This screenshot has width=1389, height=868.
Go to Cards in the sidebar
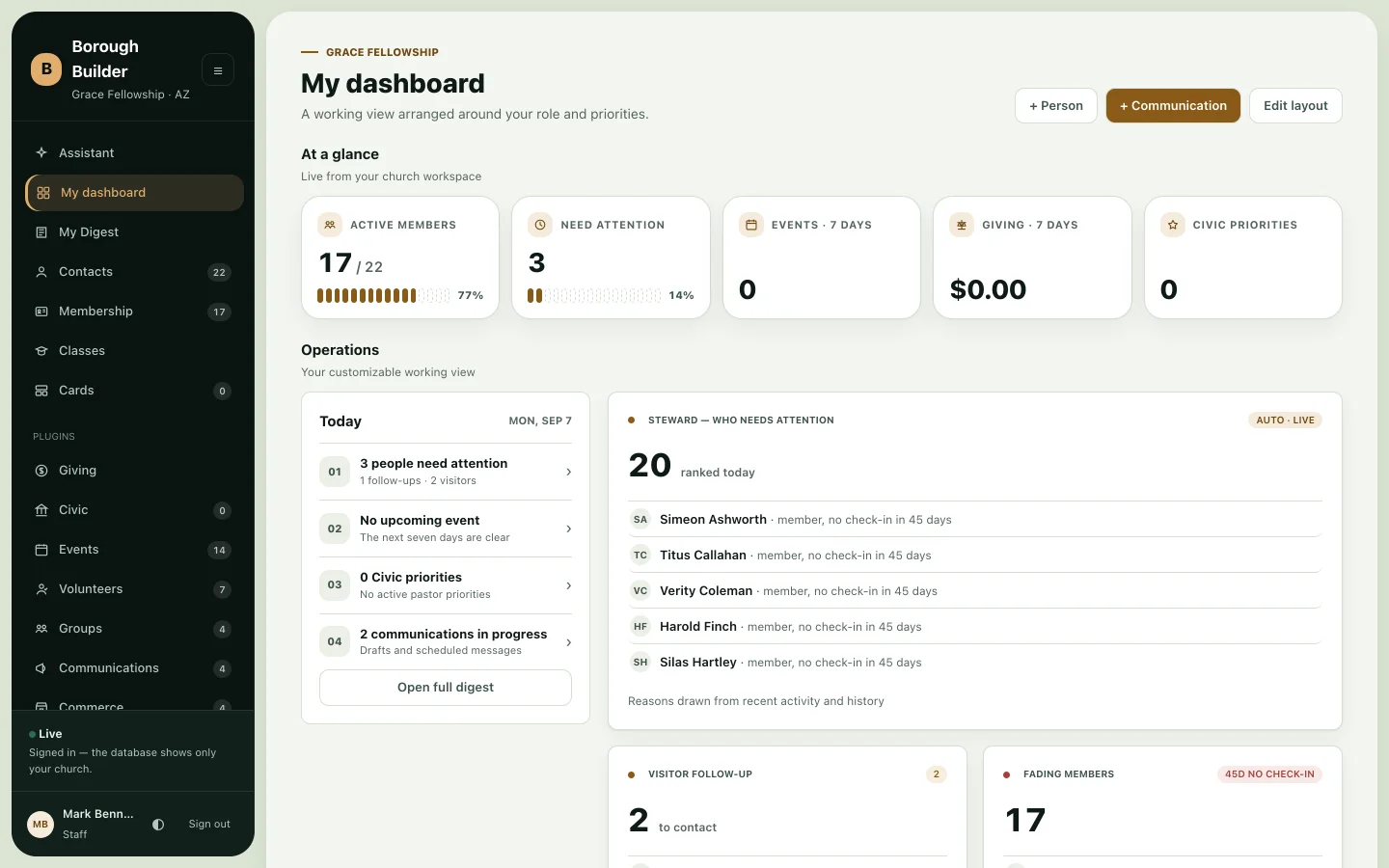click(134, 391)
